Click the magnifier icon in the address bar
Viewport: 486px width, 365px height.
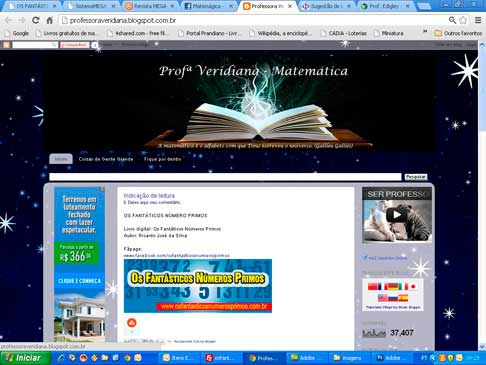point(452,20)
